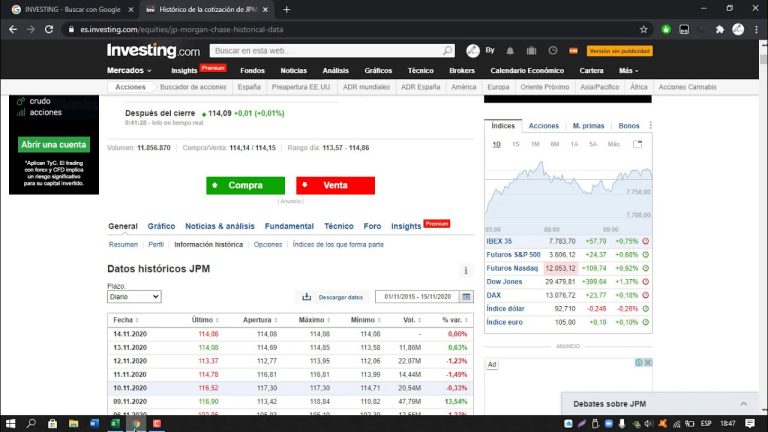
Task: Click the green Compra button
Action: coord(245,185)
